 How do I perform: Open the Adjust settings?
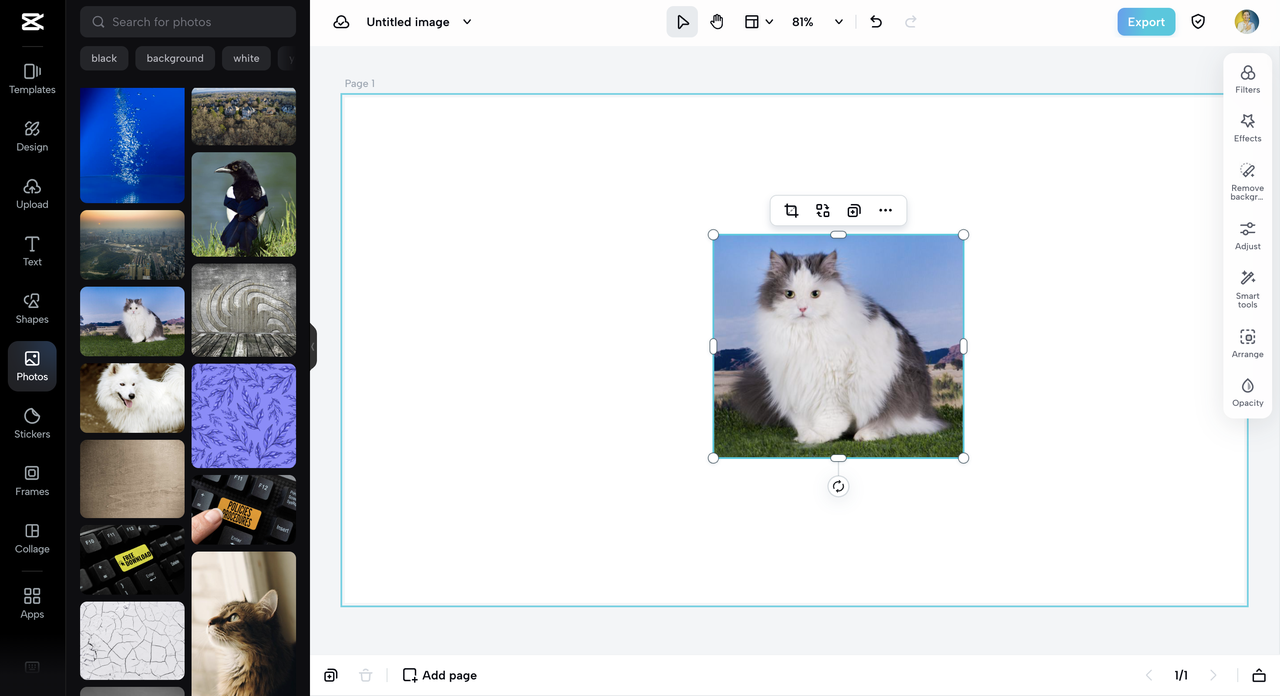tap(1247, 236)
